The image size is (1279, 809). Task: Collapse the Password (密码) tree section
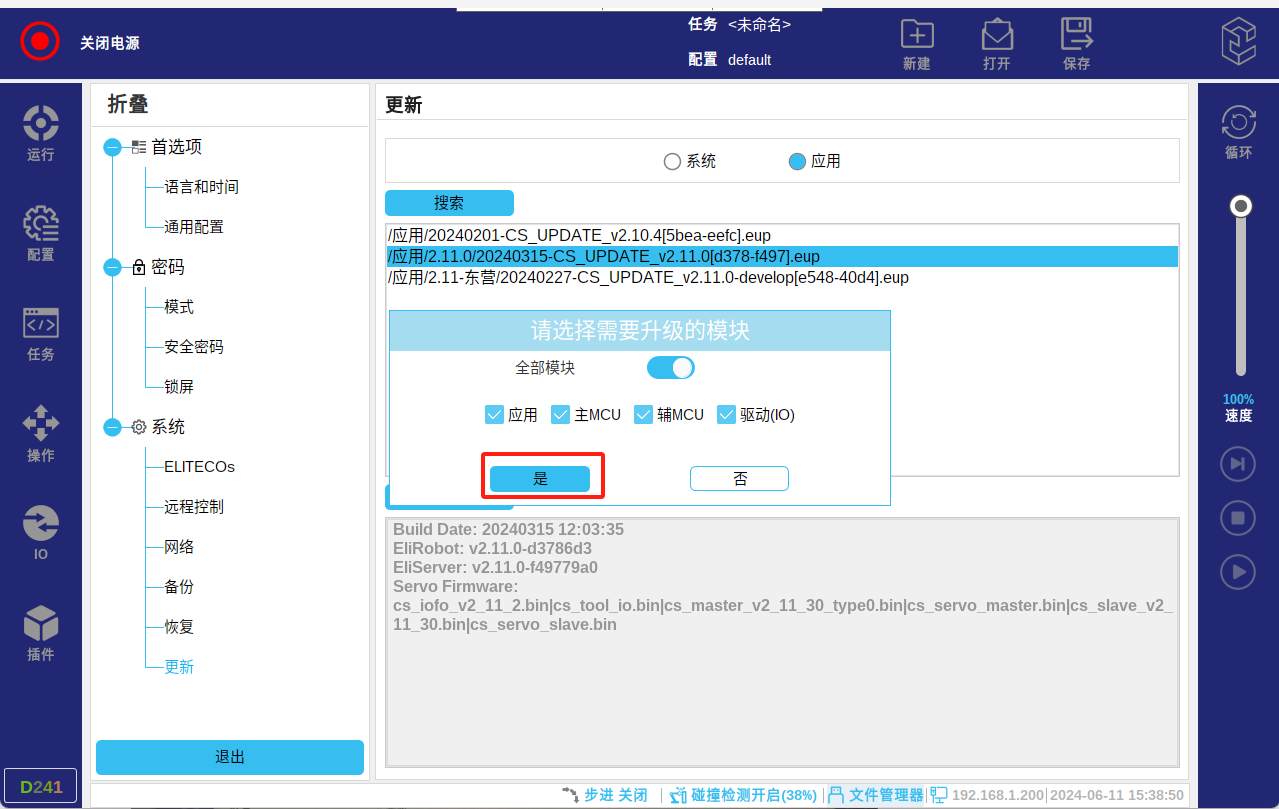pyautogui.click(x=113, y=268)
